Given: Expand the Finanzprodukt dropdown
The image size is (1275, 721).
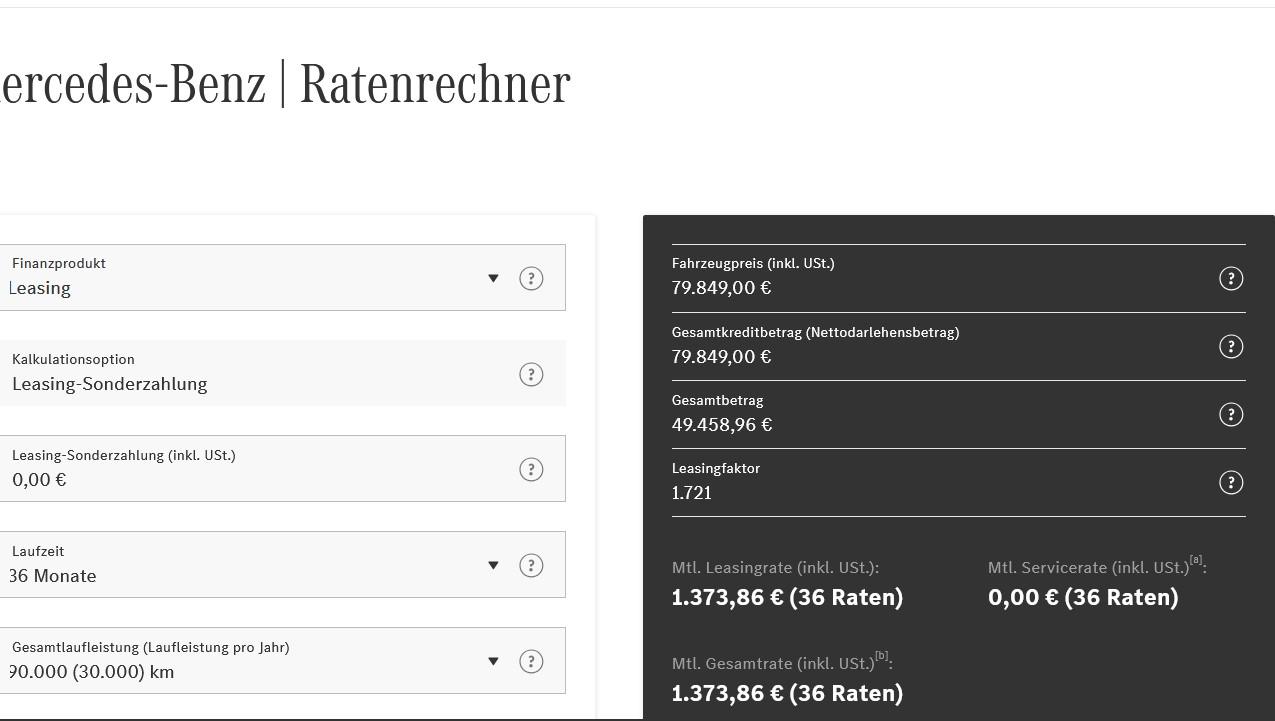Looking at the screenshot, I should 493,278.
